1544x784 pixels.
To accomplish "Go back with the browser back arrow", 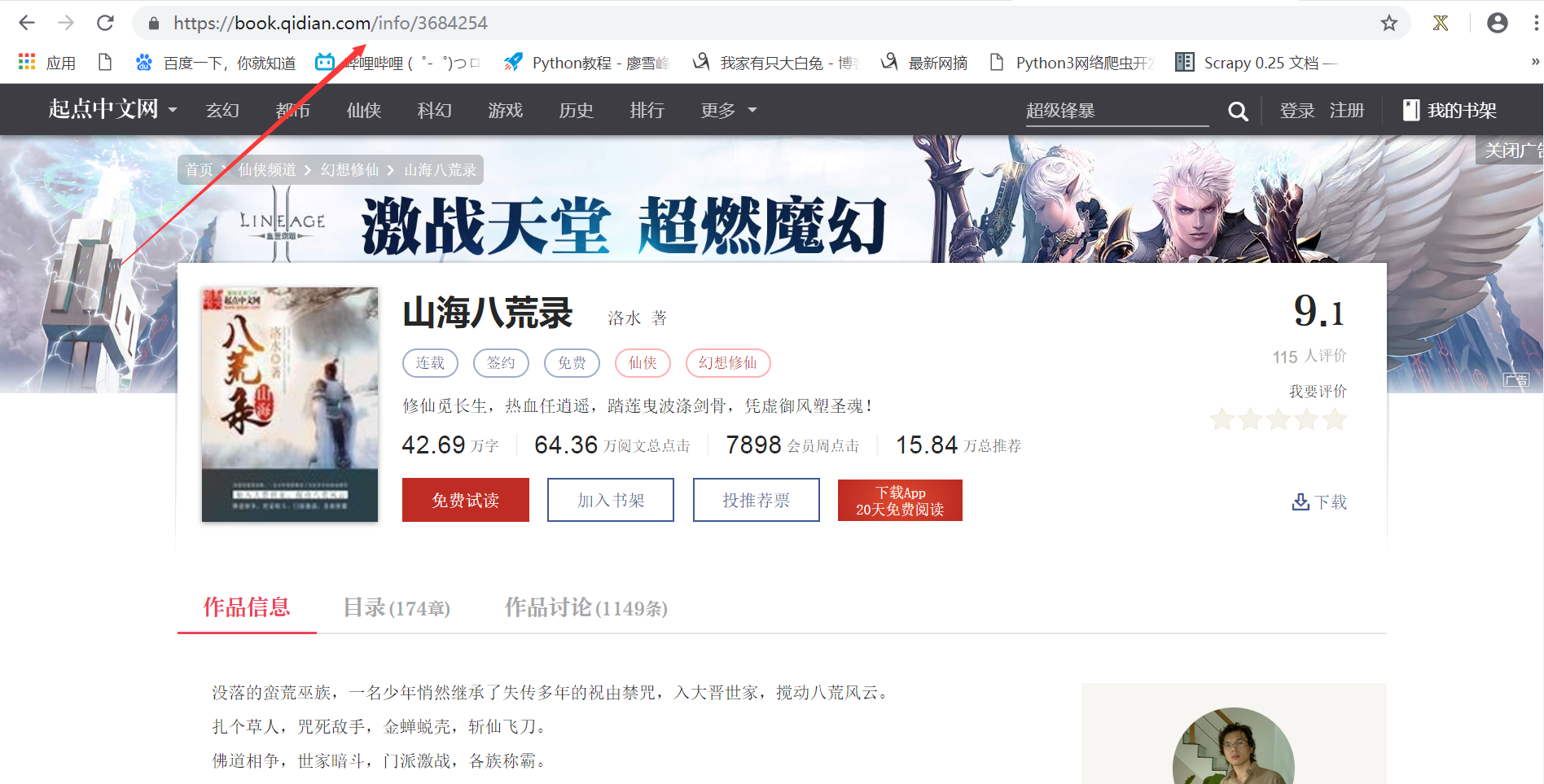I will coord(27,23).
